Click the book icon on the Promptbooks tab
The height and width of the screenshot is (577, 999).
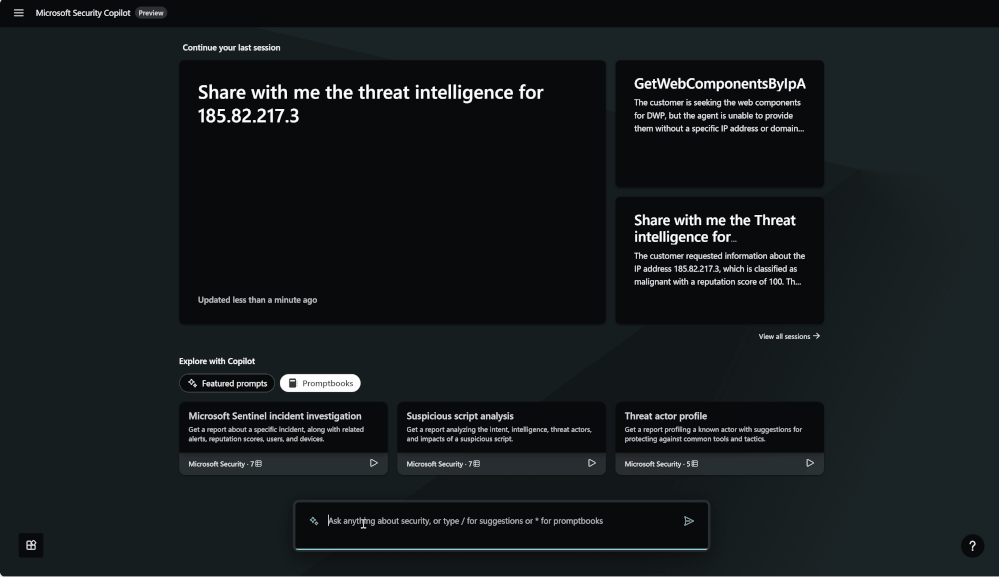click(x=292, y=383)
